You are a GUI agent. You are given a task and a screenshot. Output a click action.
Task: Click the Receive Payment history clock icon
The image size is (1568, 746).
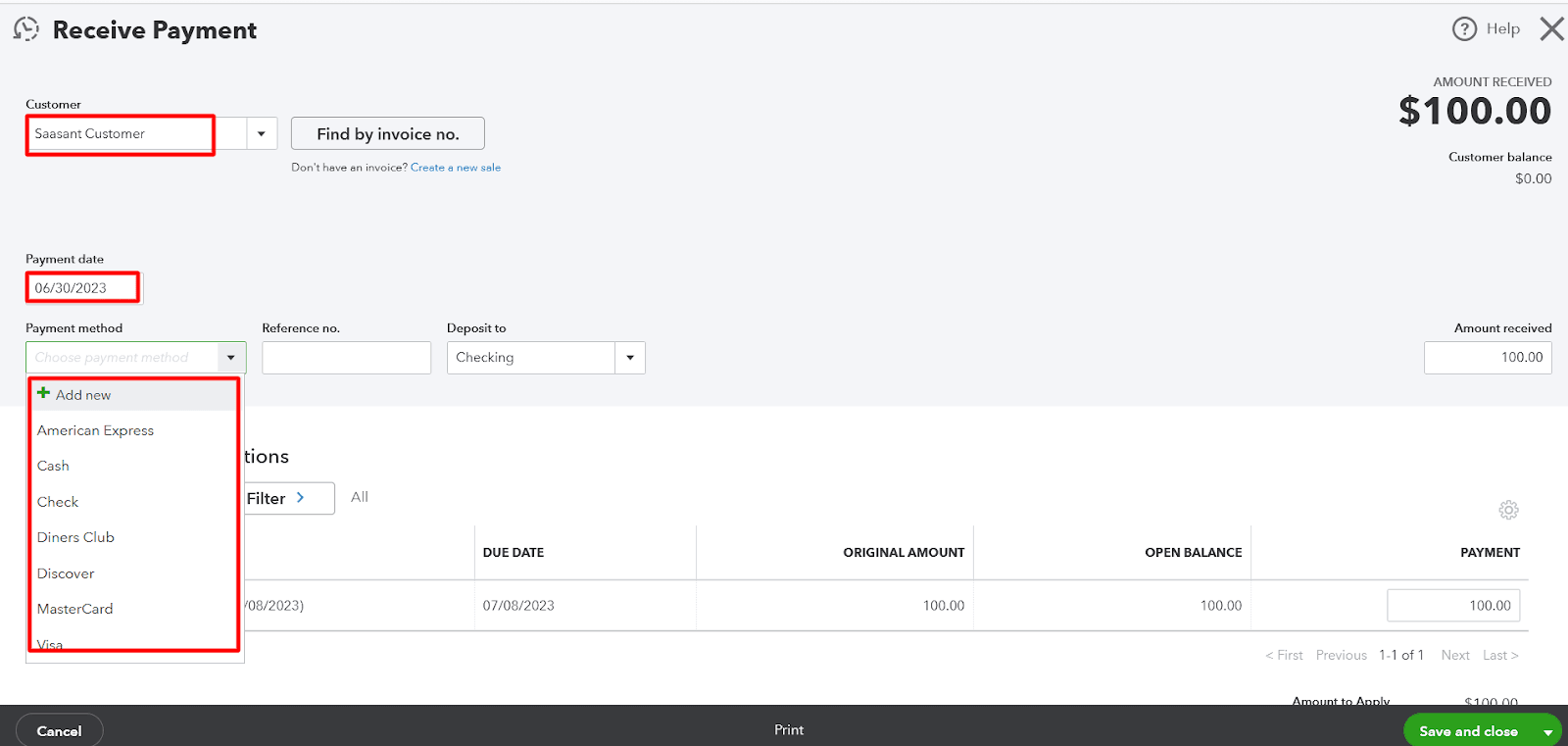(x=26, y=29)
